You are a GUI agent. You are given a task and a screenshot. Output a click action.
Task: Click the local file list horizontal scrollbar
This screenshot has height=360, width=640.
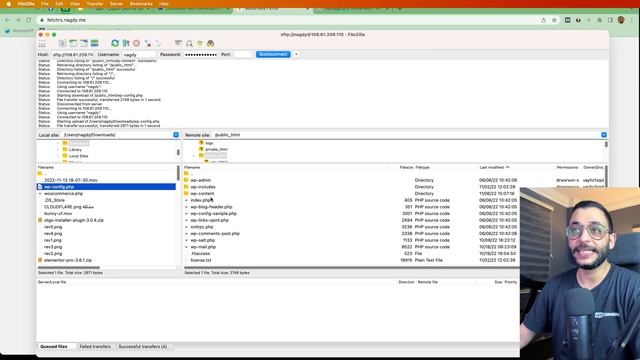[69, 268]
